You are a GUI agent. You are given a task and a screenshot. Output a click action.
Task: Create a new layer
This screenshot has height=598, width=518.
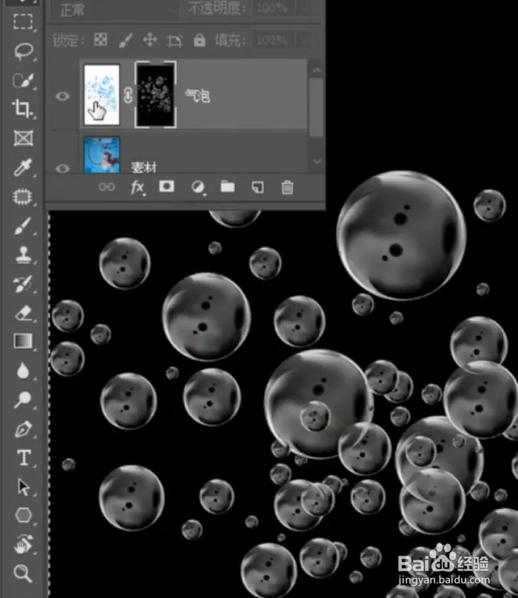pos(257,187)
